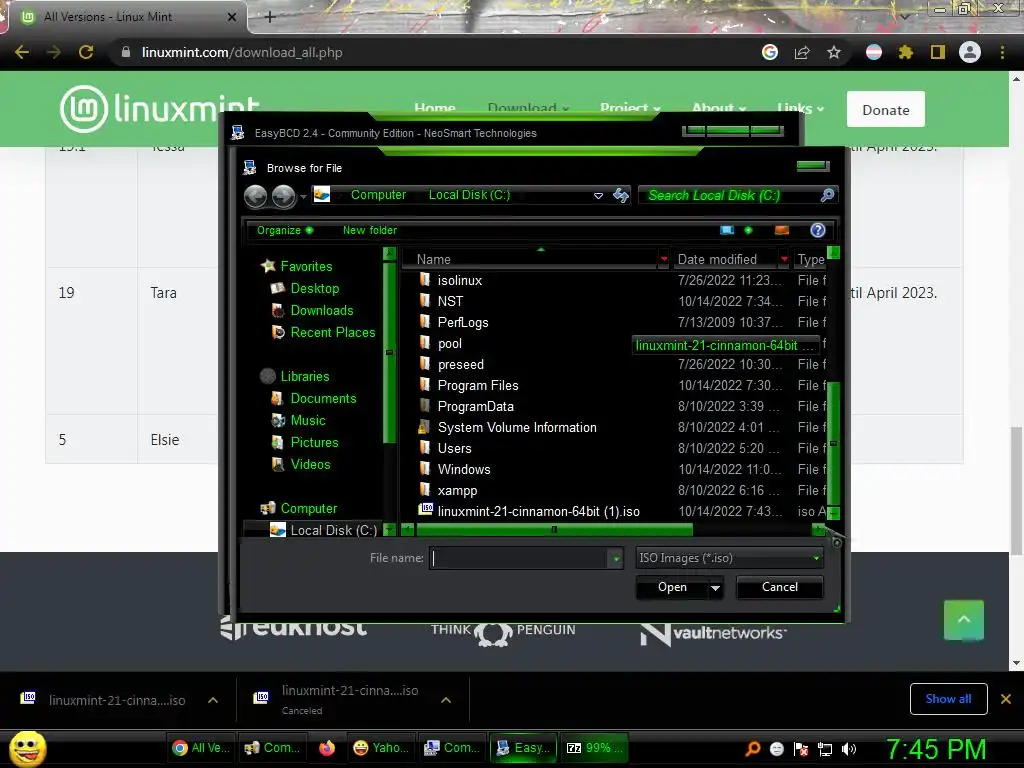Select the preseed folder
This screenshot has height=768, width=1024.
click(460, 364)
